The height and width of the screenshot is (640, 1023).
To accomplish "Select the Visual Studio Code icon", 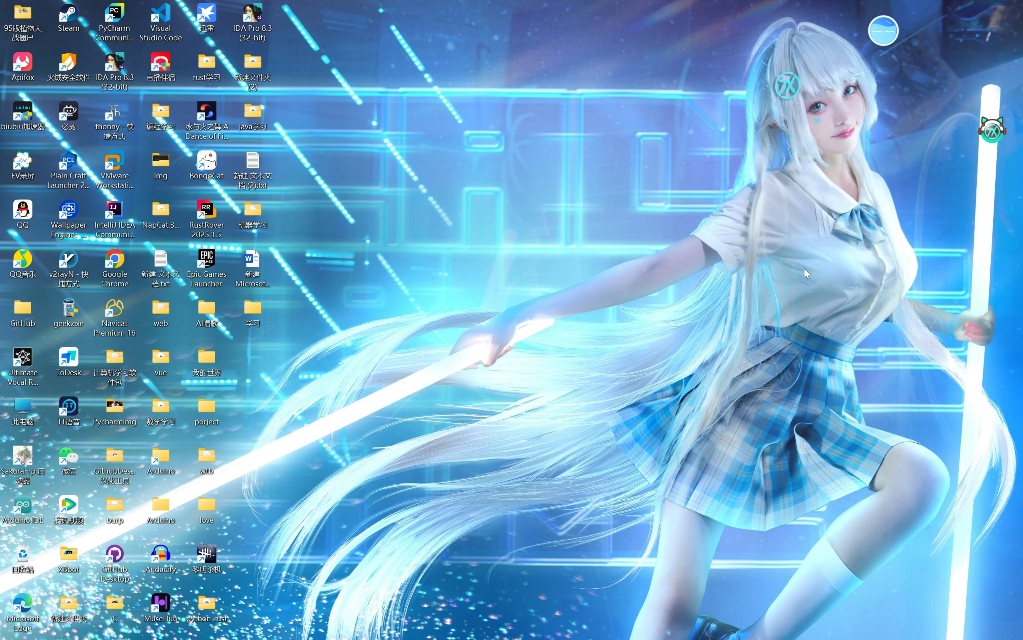I will click(160, 14).
